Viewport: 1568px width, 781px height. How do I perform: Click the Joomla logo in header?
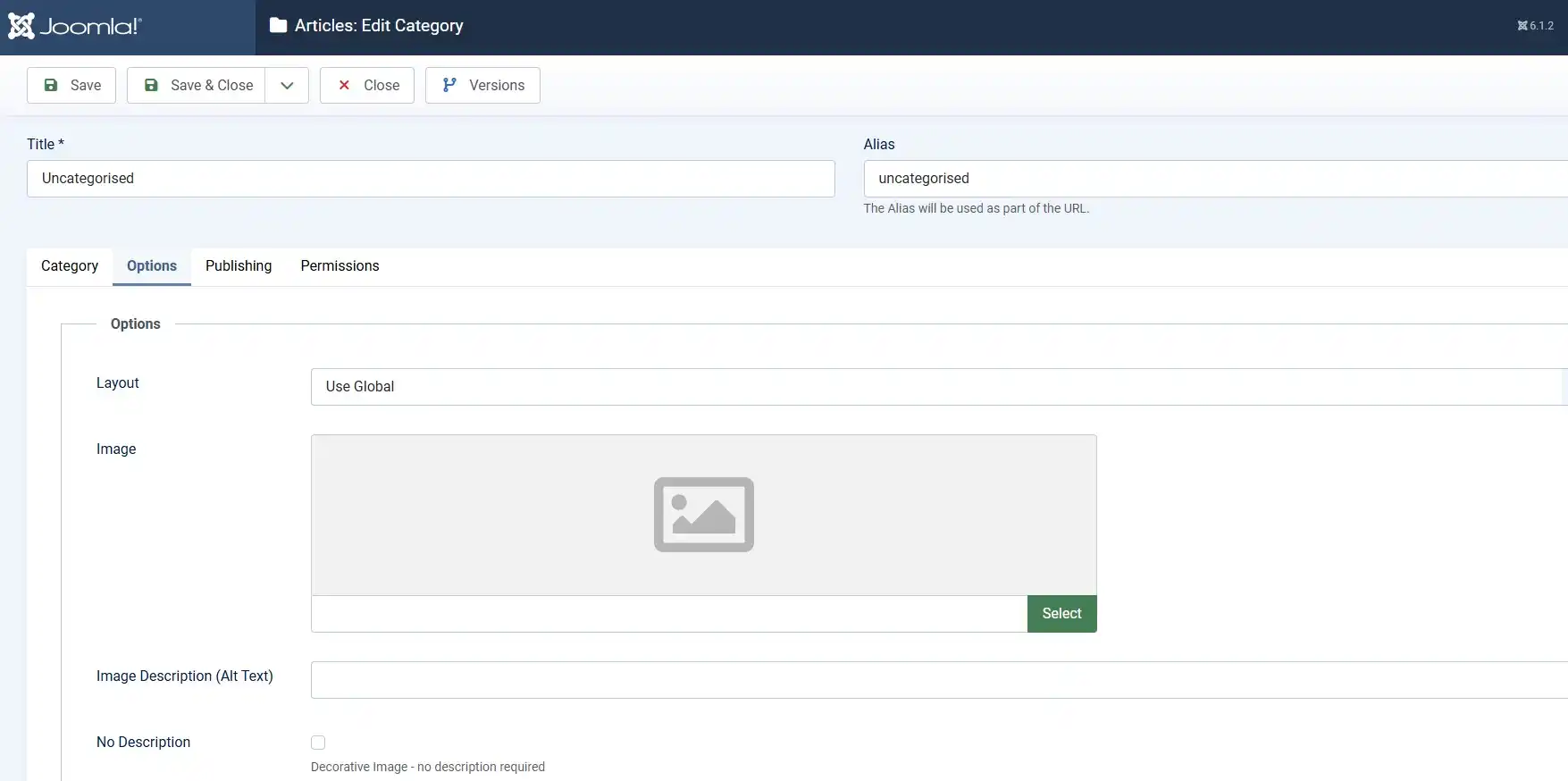point(75,26)
